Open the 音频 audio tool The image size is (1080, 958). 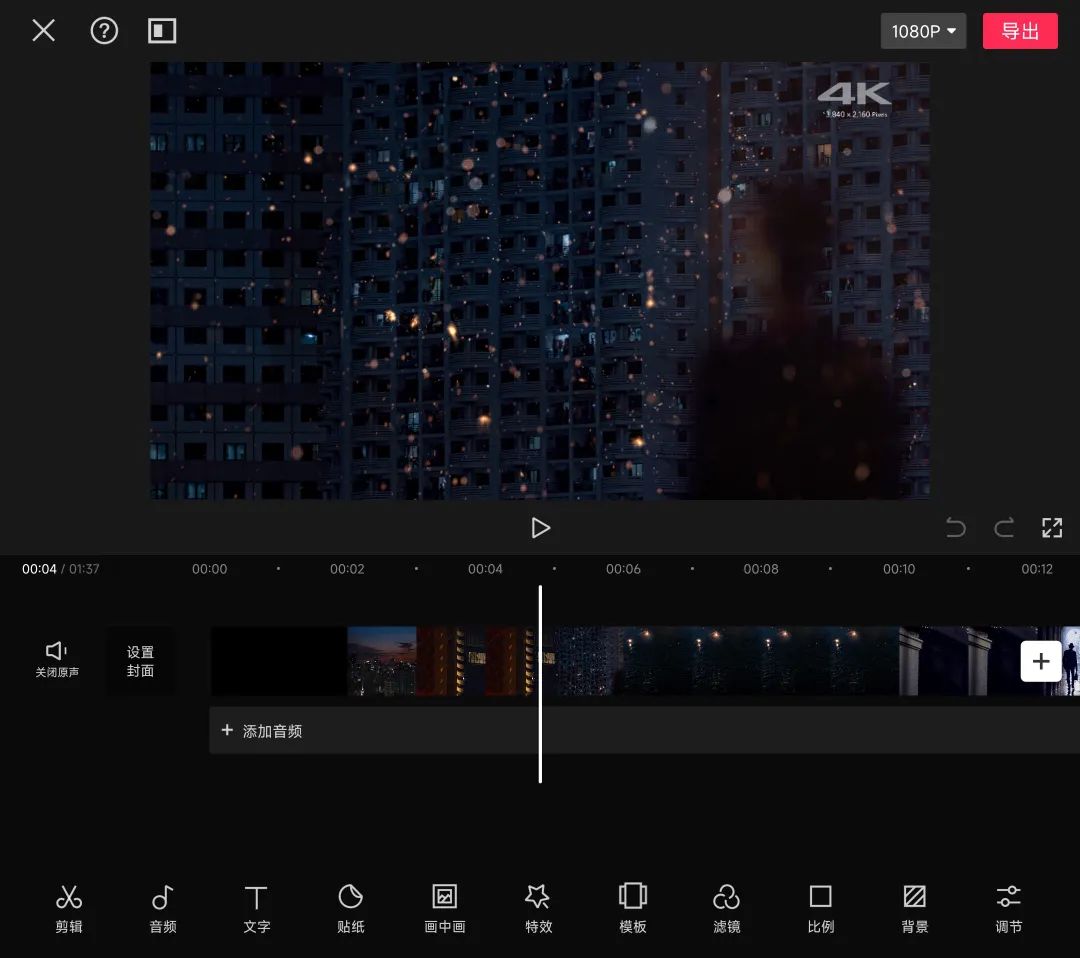[x=163, y=908]
